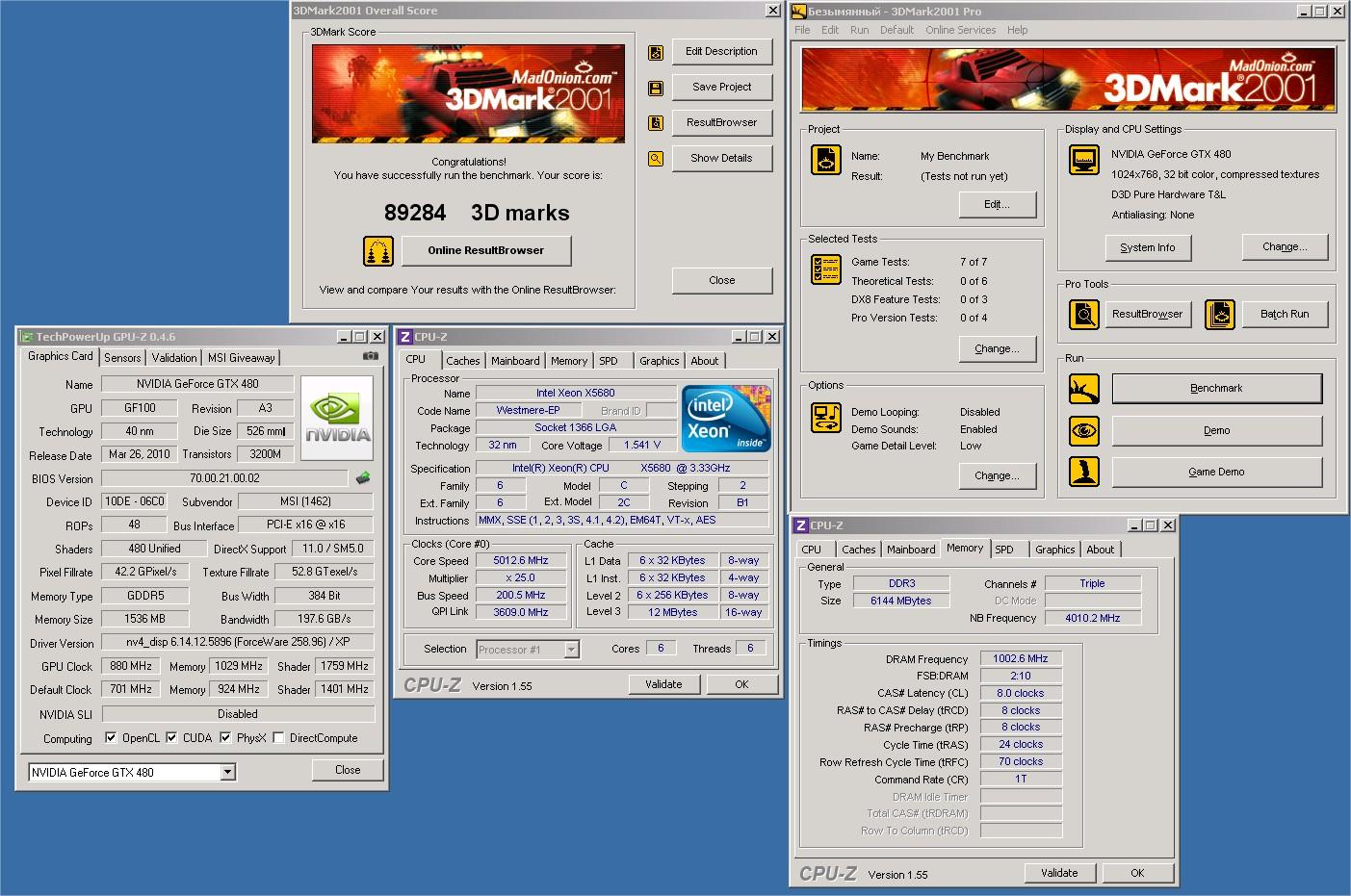The height and width of the screenshot is (896, 1351).
Task: Click the GPU-Z title bar icon
Action: pos(27,337)
